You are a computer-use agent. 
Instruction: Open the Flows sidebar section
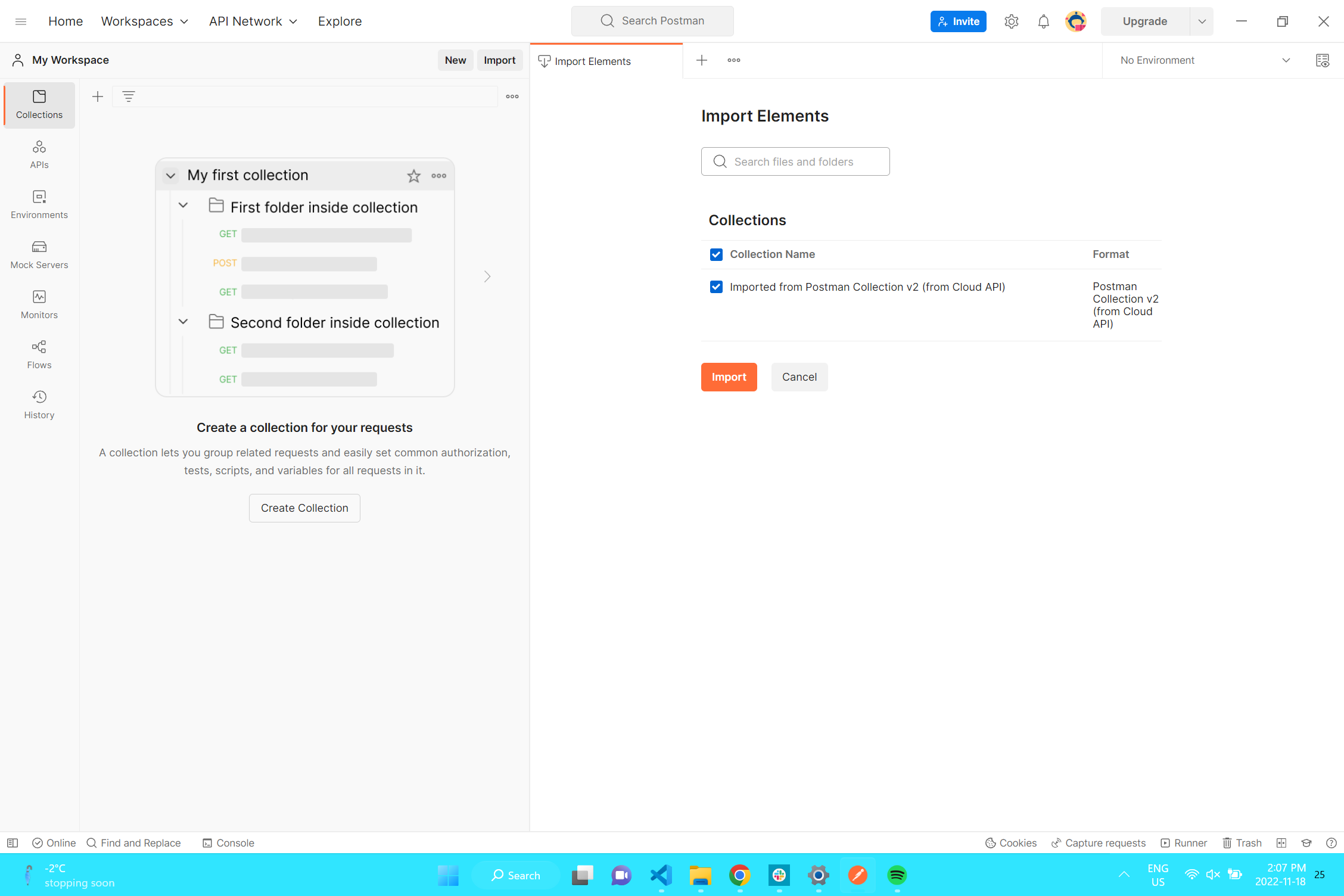click(39, 354)
